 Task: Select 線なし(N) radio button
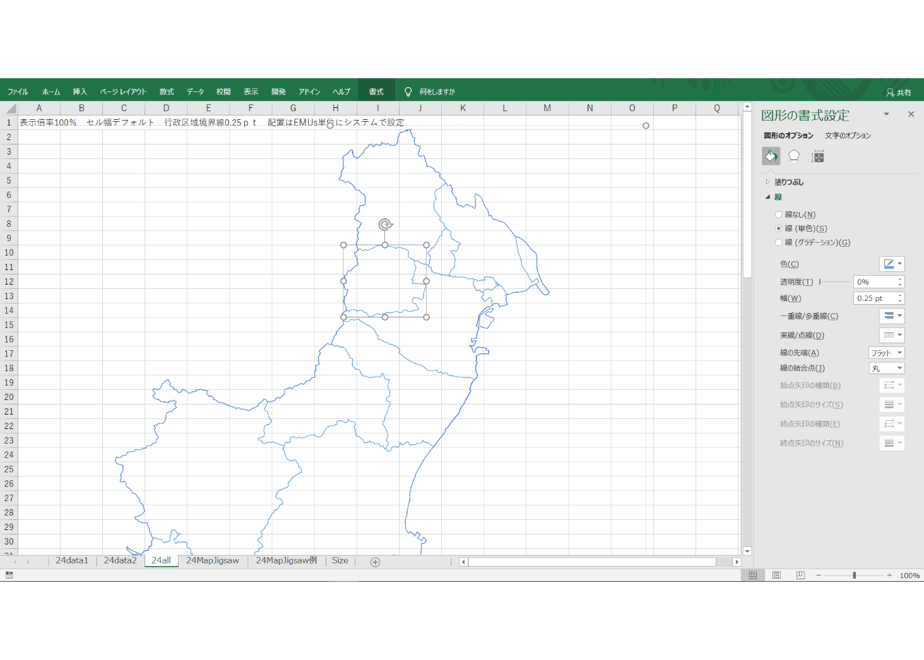coord(778,214)
